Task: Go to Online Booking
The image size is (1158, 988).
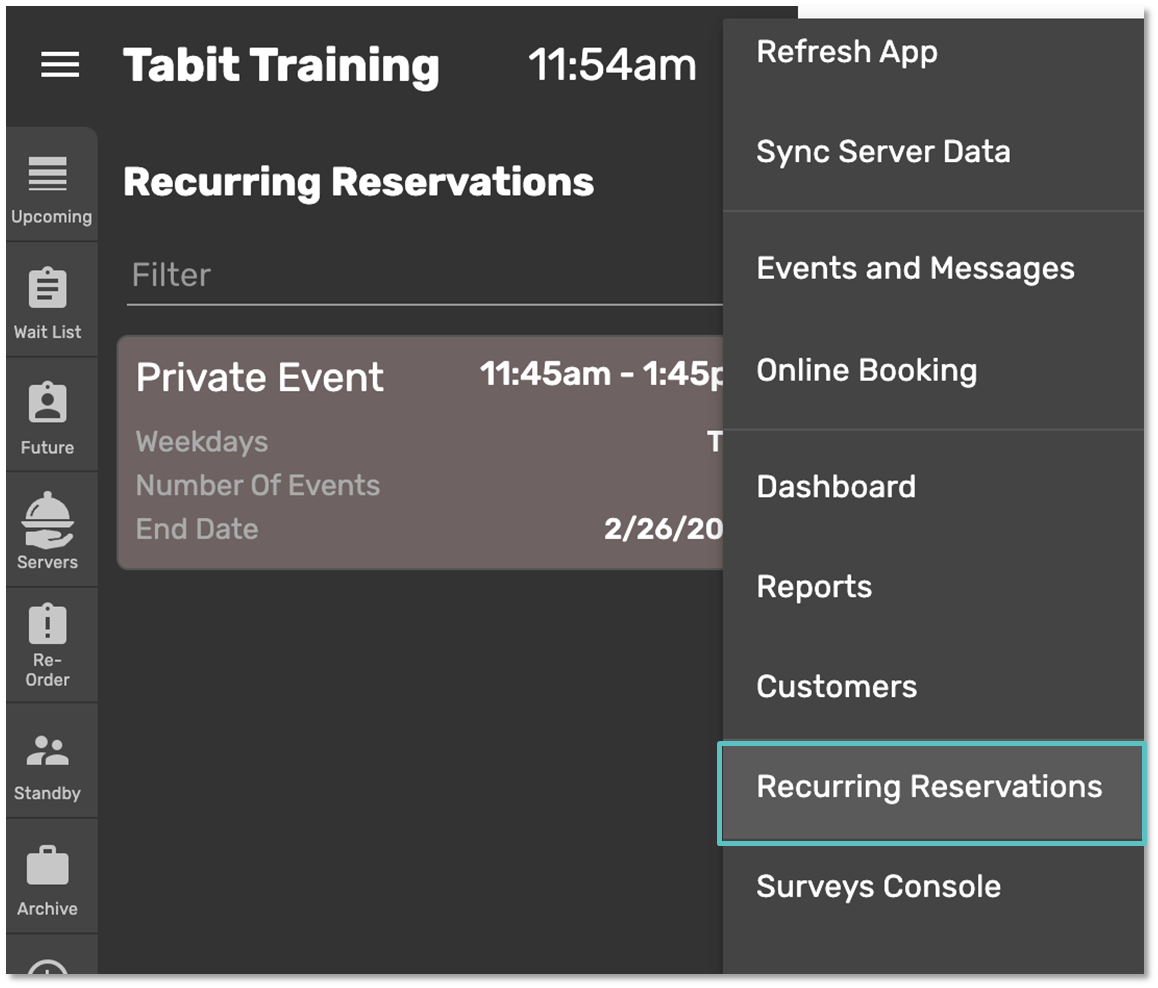Action: tap(866, 370)
